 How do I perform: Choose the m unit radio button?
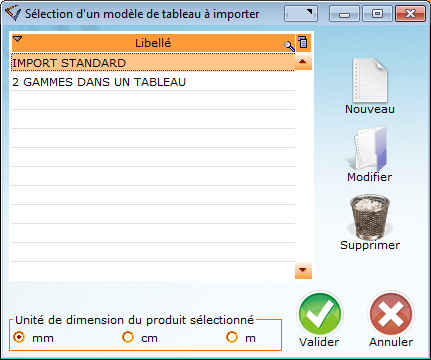[x=232, y=337]
